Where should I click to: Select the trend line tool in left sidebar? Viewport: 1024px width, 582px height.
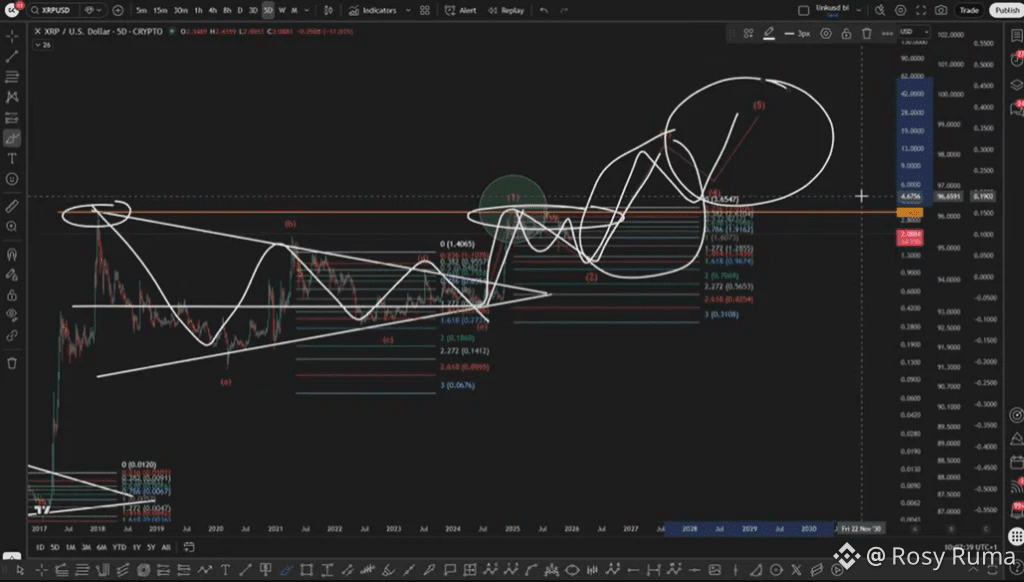[12, 57]
